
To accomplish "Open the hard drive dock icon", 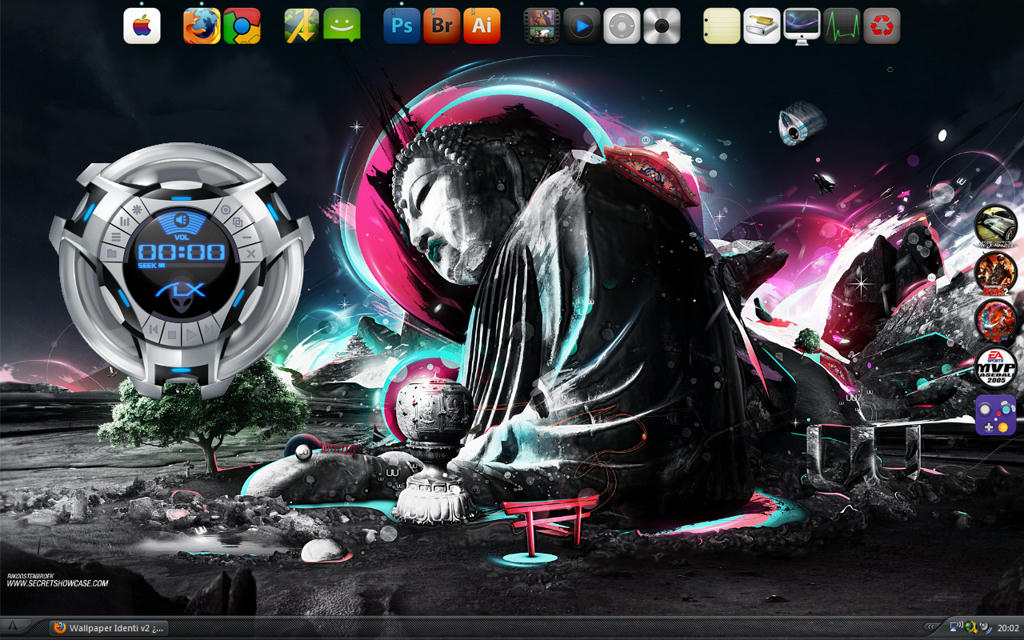I will [x=761, y=26].
